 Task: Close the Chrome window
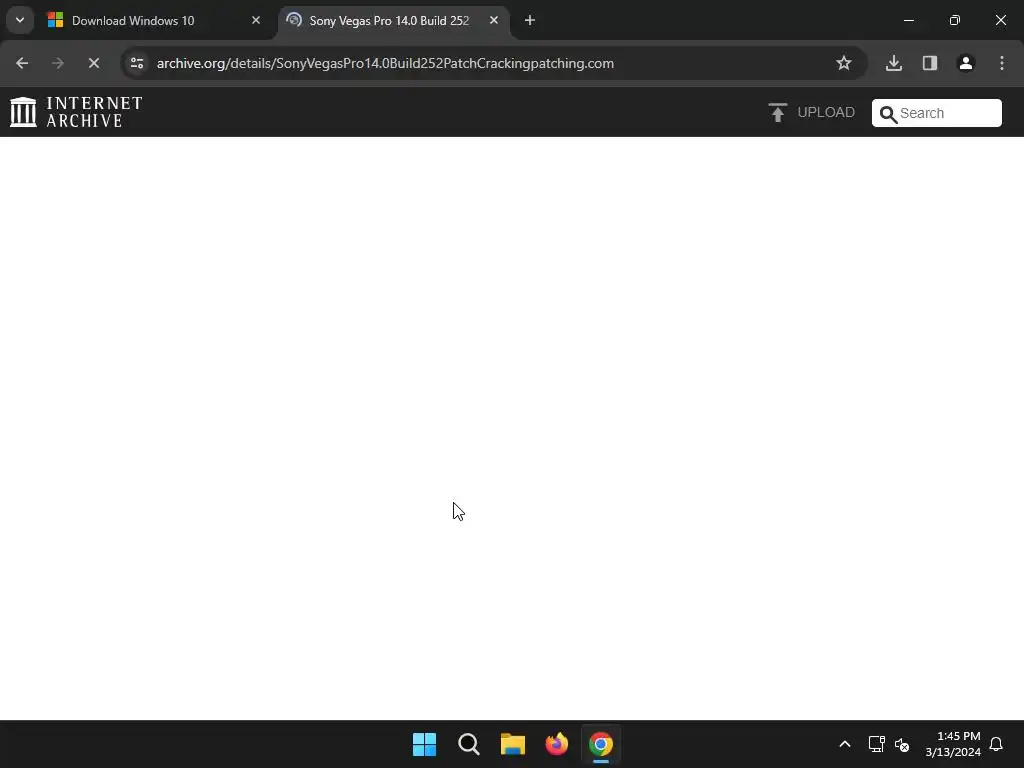point(1000,20)
